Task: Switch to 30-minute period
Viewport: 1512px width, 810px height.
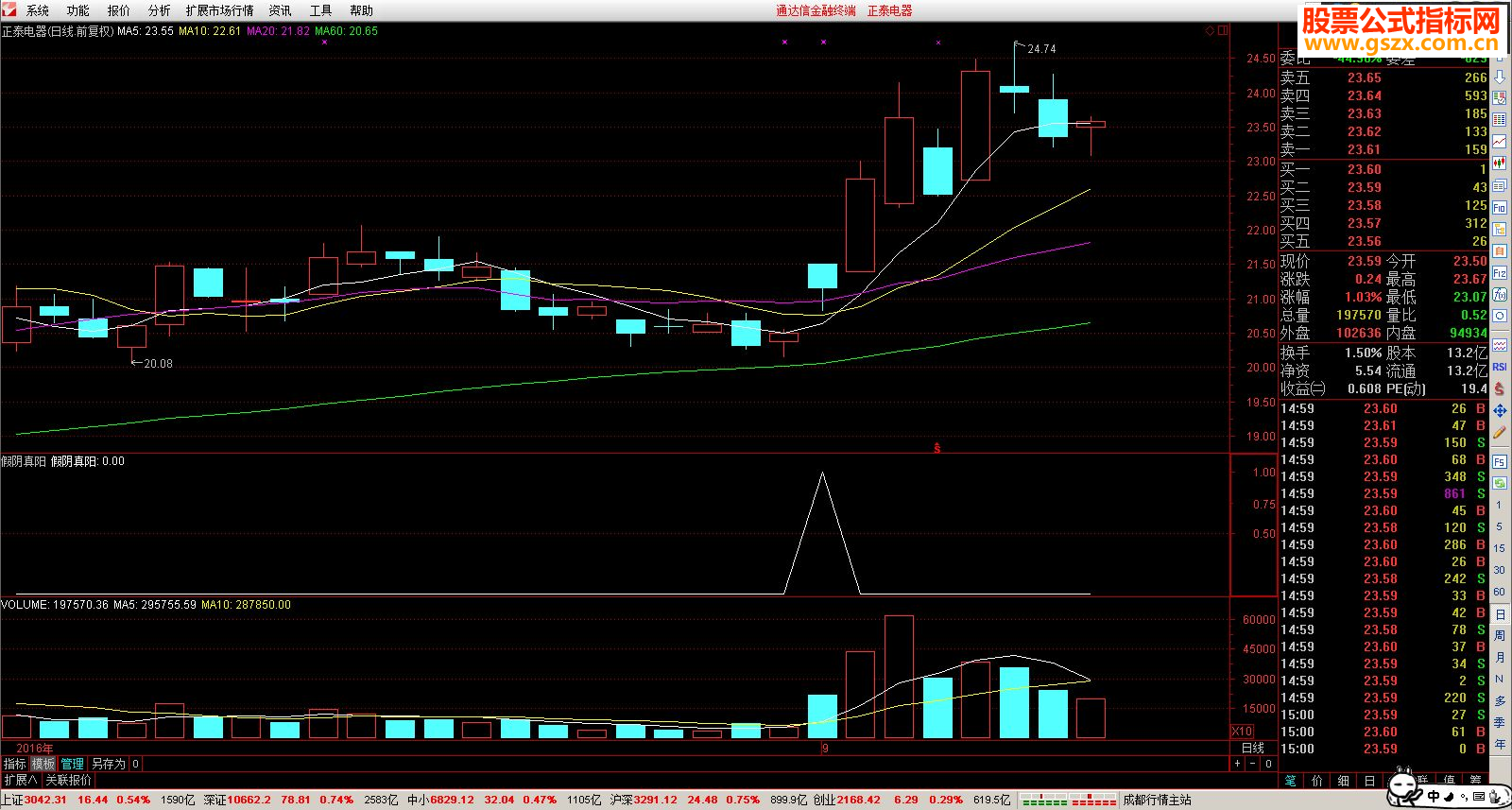Action: (1500, 570)
